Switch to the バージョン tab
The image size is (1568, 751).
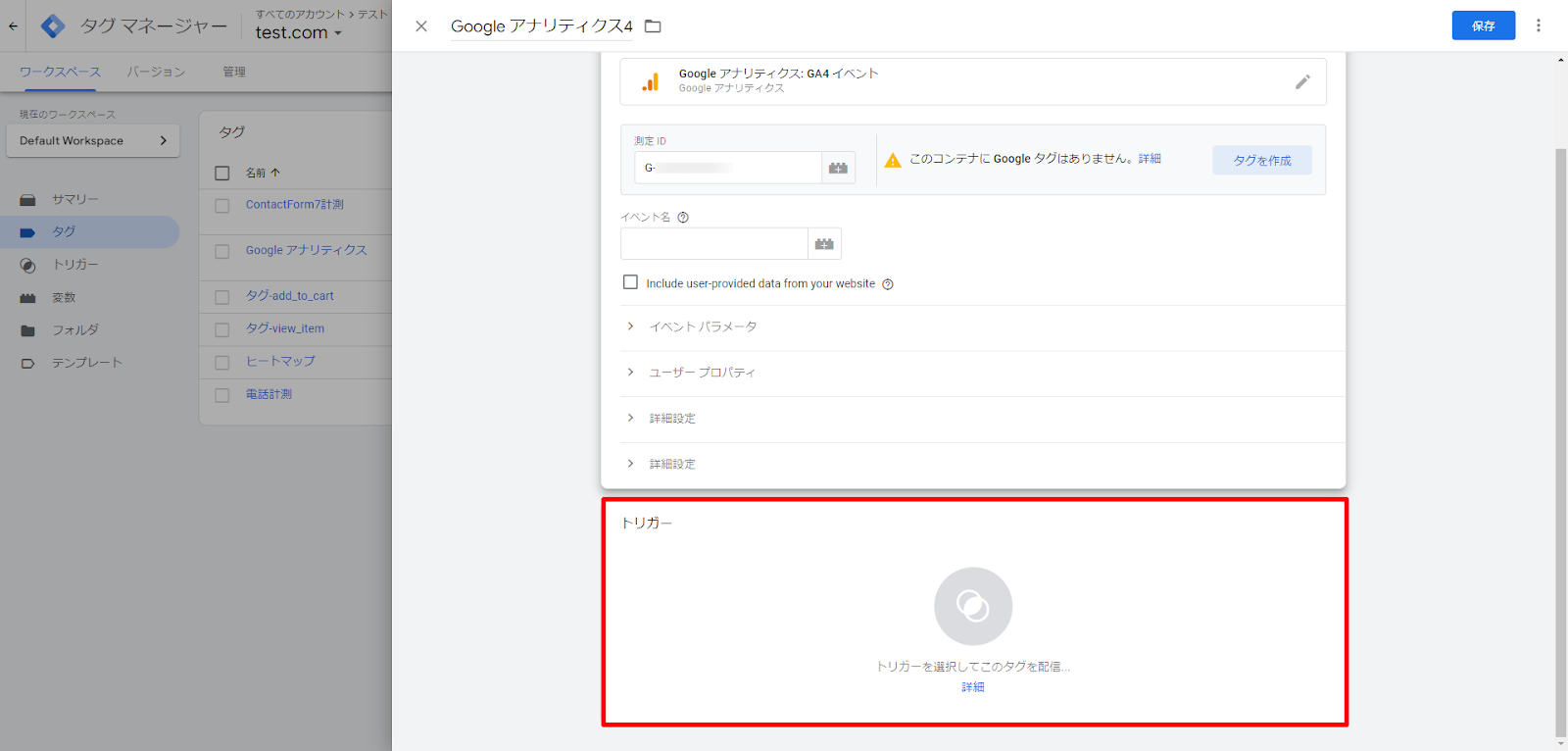[x=156, y=72]
